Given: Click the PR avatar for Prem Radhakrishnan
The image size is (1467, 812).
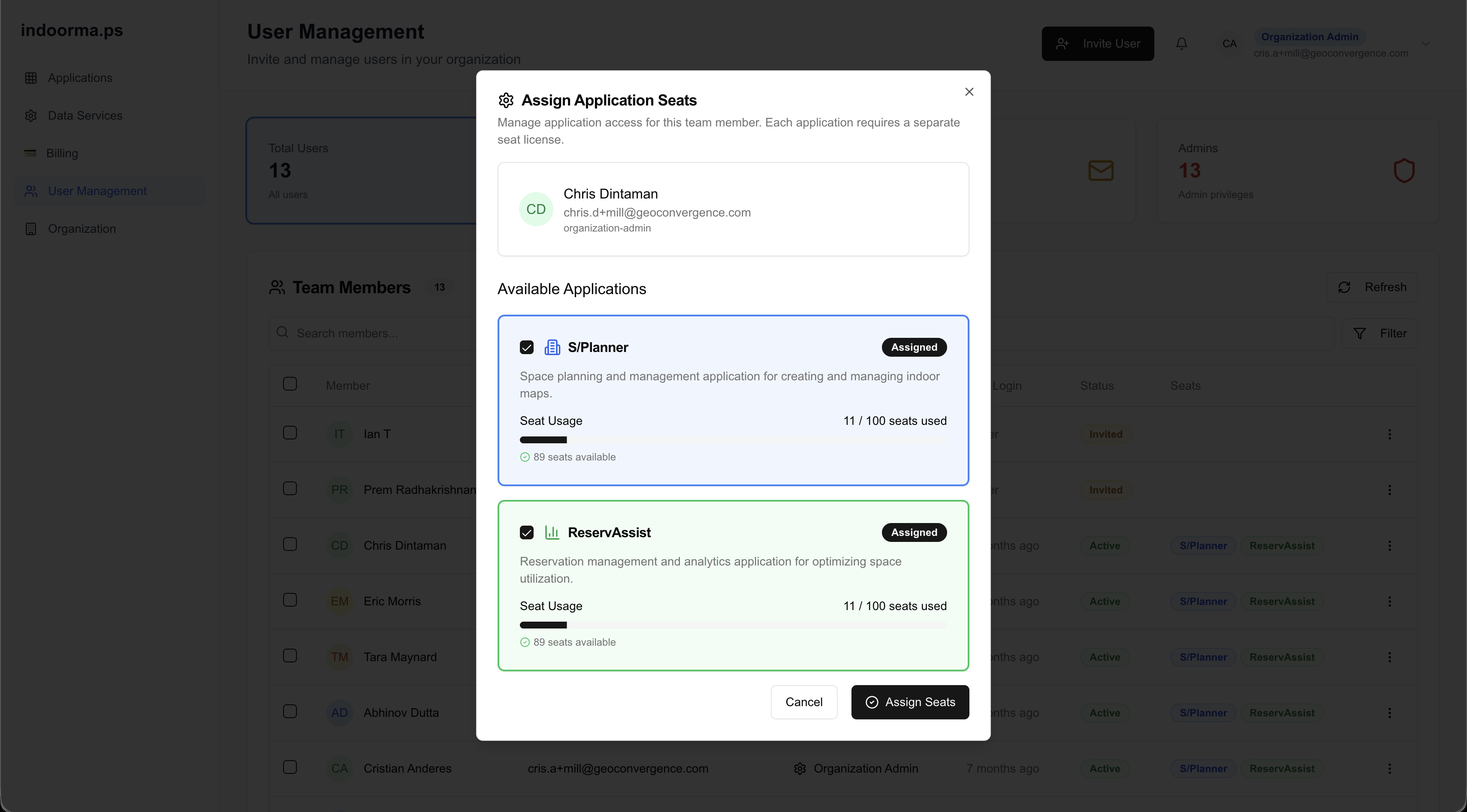Looking at the screenshot, I should (339, 490).
